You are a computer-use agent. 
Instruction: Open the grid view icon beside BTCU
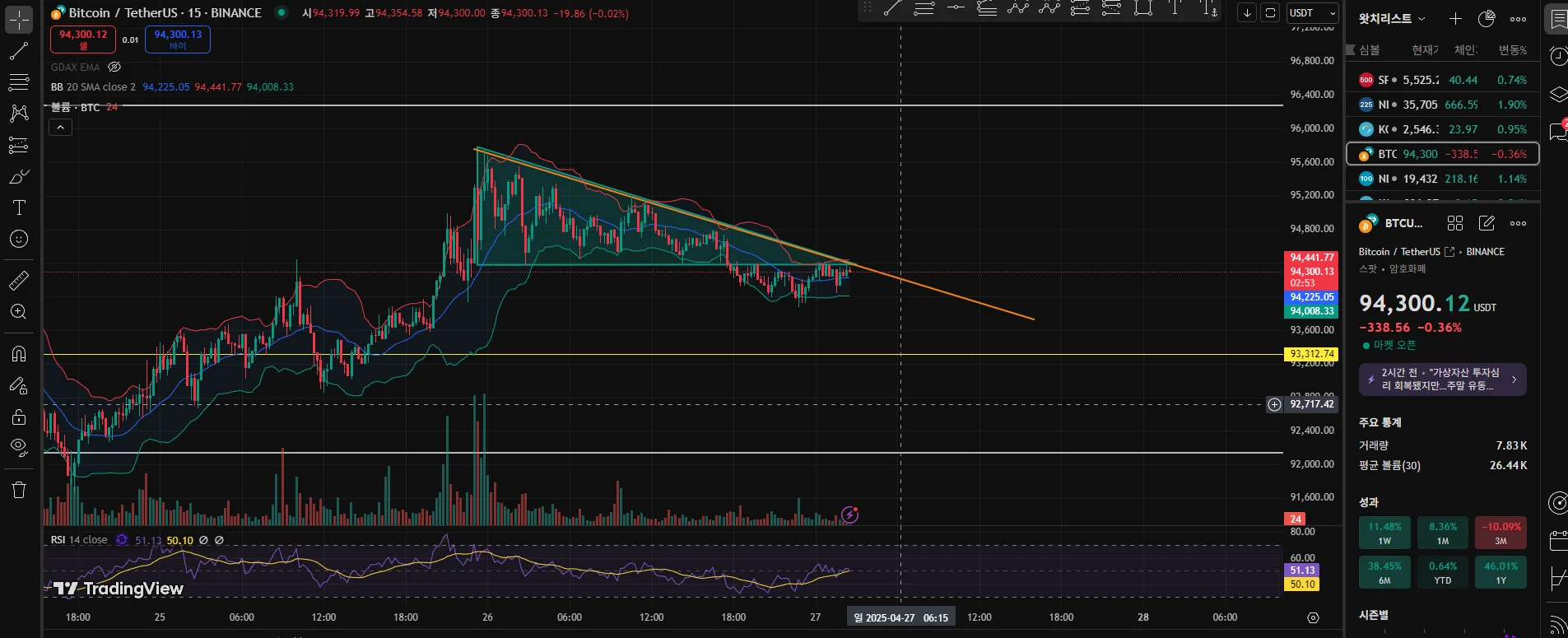(x=1455, y=223)
